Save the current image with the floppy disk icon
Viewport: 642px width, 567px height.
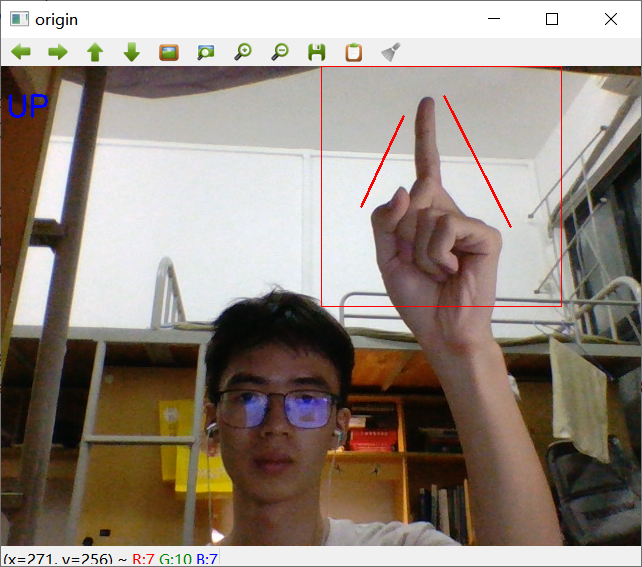tap(316, 52)
